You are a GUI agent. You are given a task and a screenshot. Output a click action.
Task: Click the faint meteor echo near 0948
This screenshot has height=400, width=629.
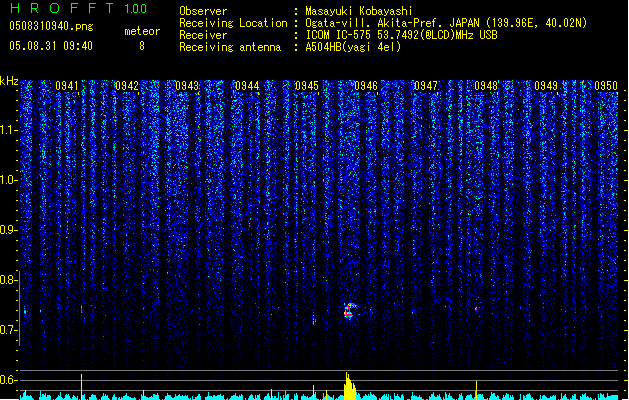point(476,309)
